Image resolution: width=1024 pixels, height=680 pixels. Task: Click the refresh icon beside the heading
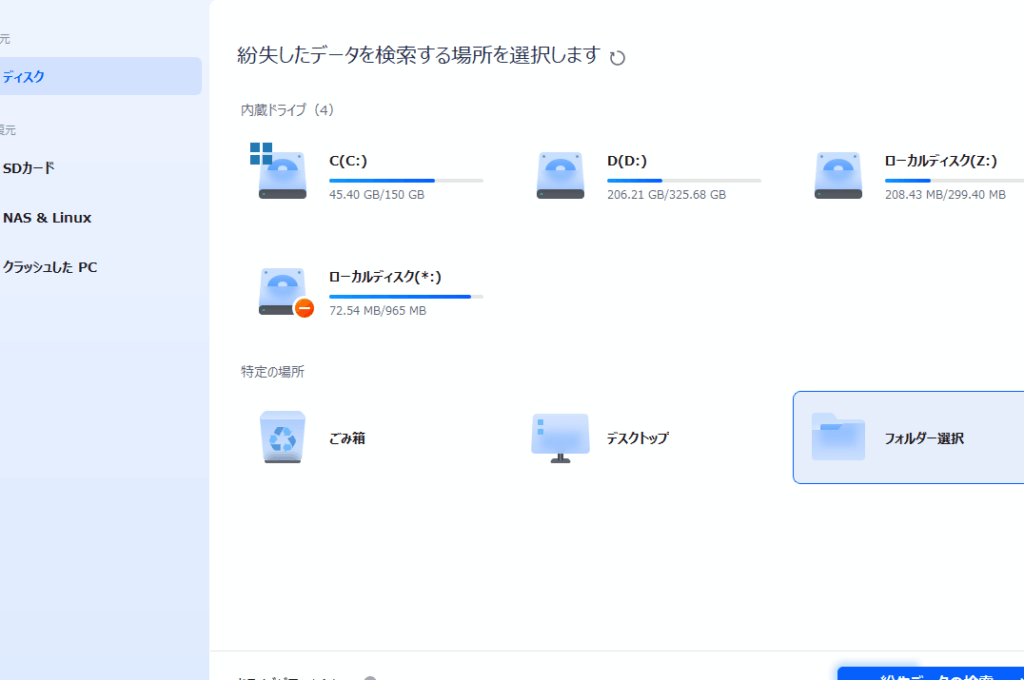618,57
